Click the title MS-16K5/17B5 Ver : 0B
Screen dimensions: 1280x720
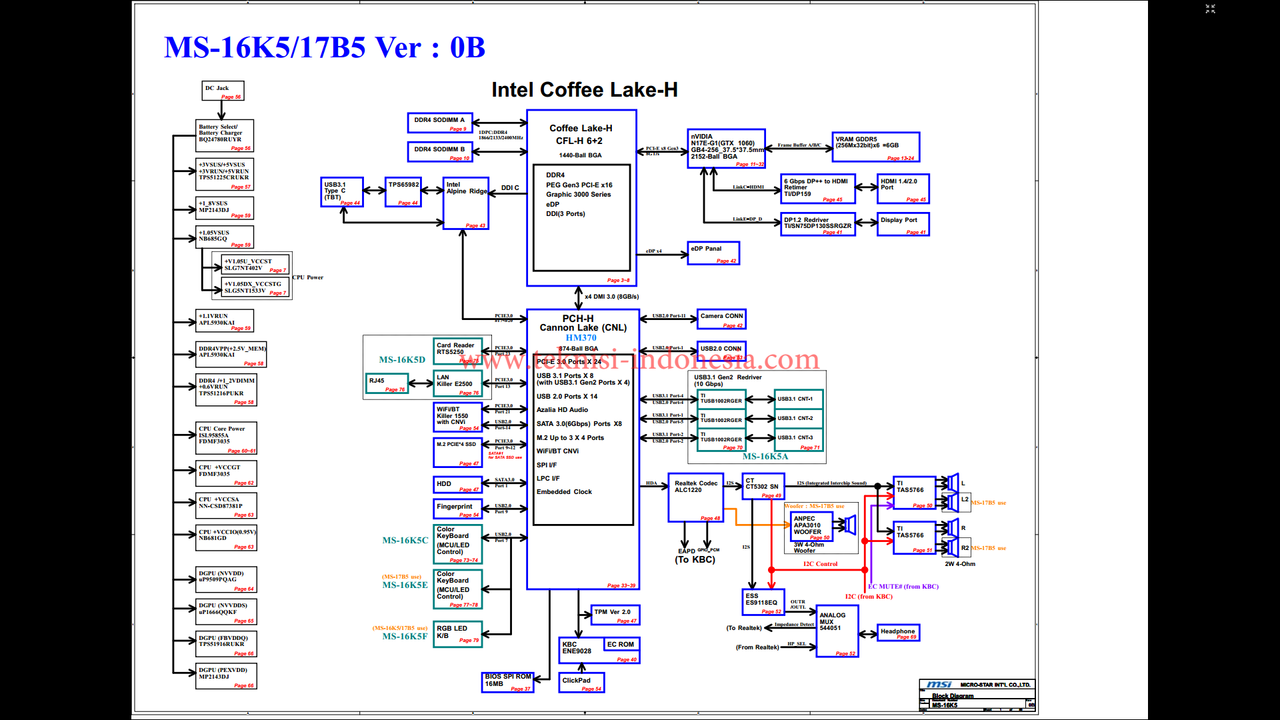pos(324,46)
